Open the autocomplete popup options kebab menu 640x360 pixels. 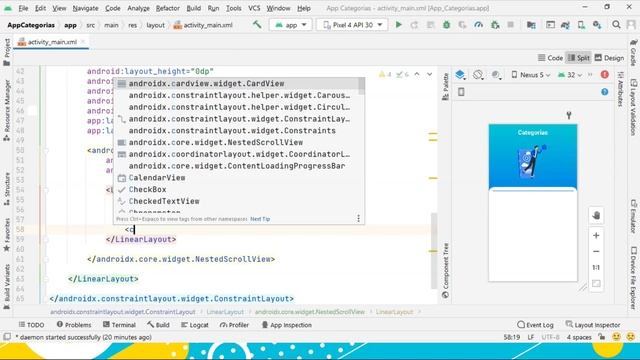point(358,219)
